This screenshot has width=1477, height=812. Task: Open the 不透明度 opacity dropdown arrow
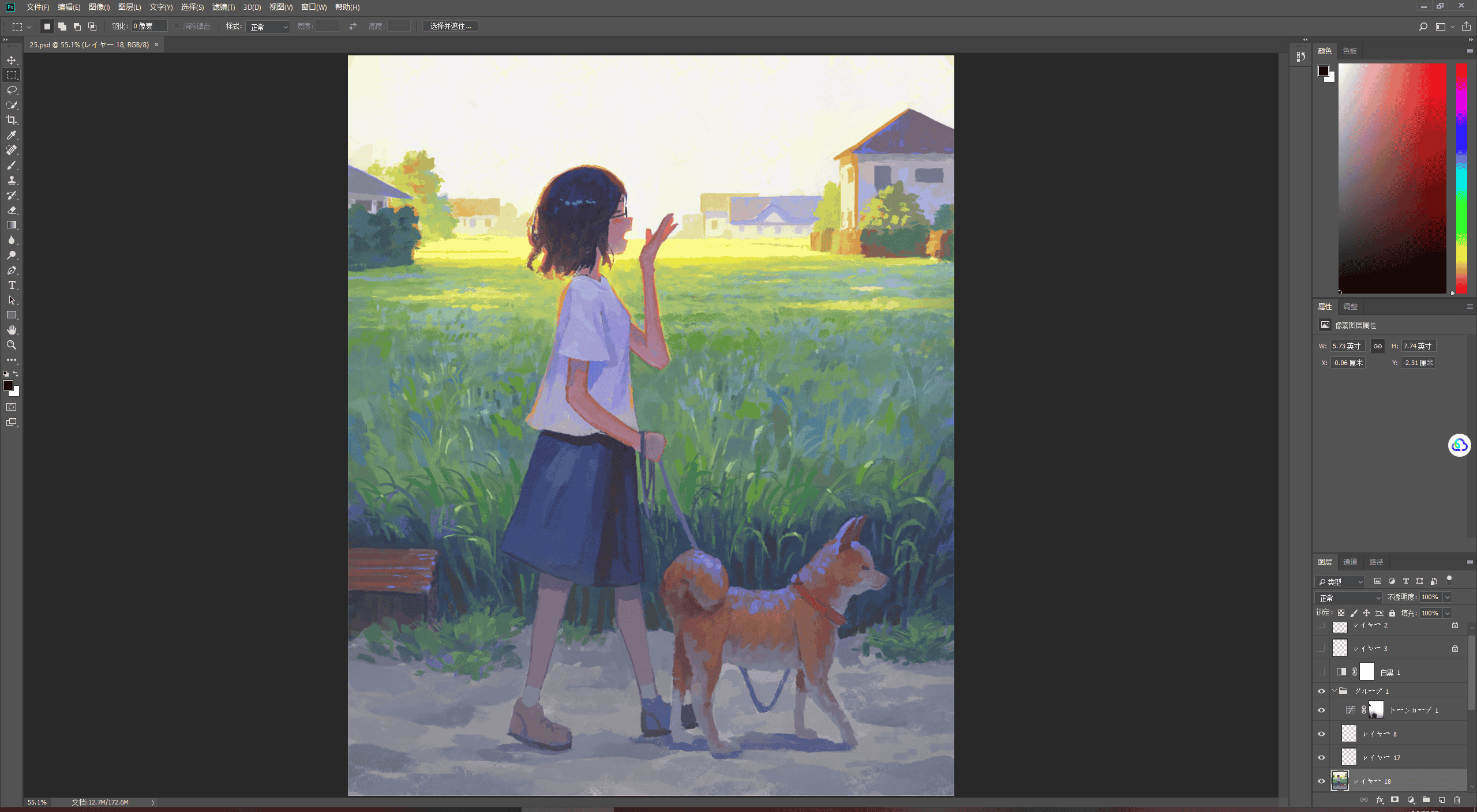pos(1448,597)
